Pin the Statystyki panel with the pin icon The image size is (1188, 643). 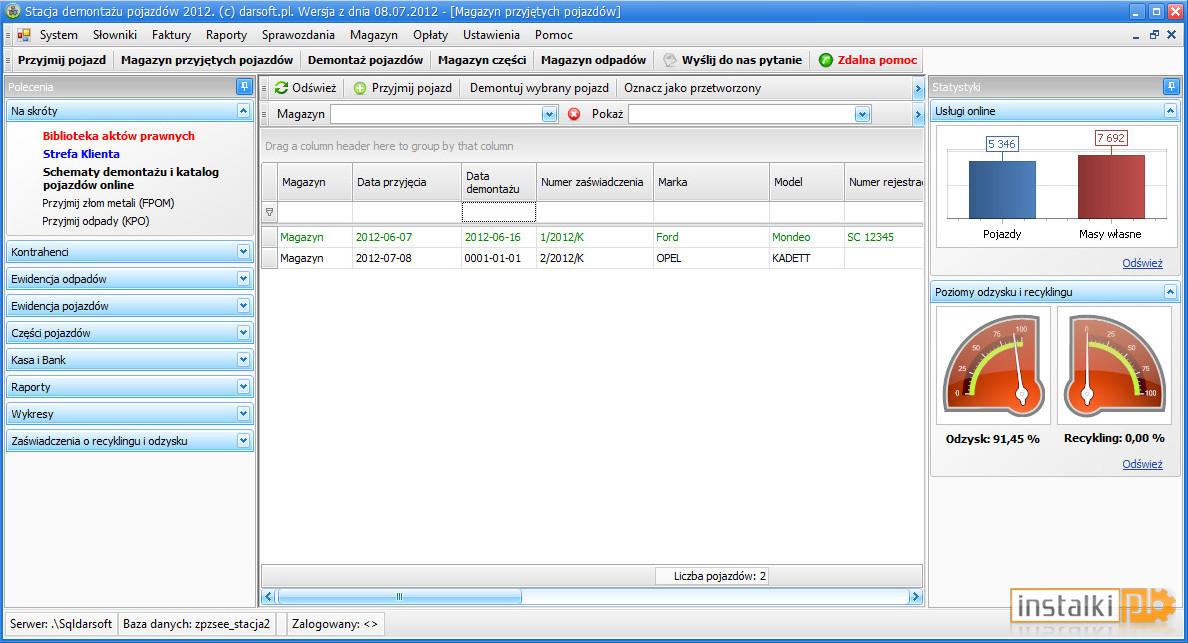1171,86
